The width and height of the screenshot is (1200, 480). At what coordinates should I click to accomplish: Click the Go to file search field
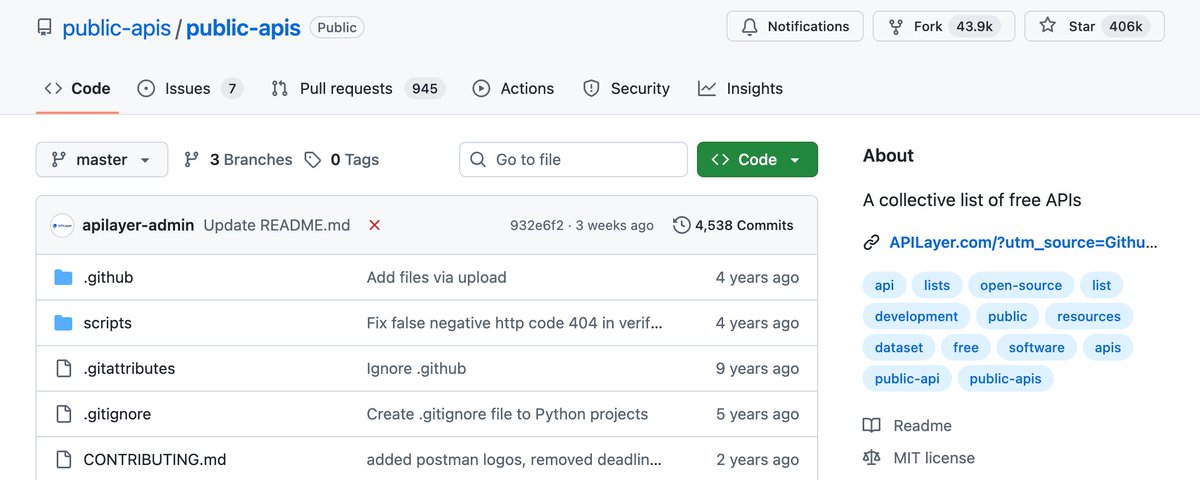coord(573,160)
